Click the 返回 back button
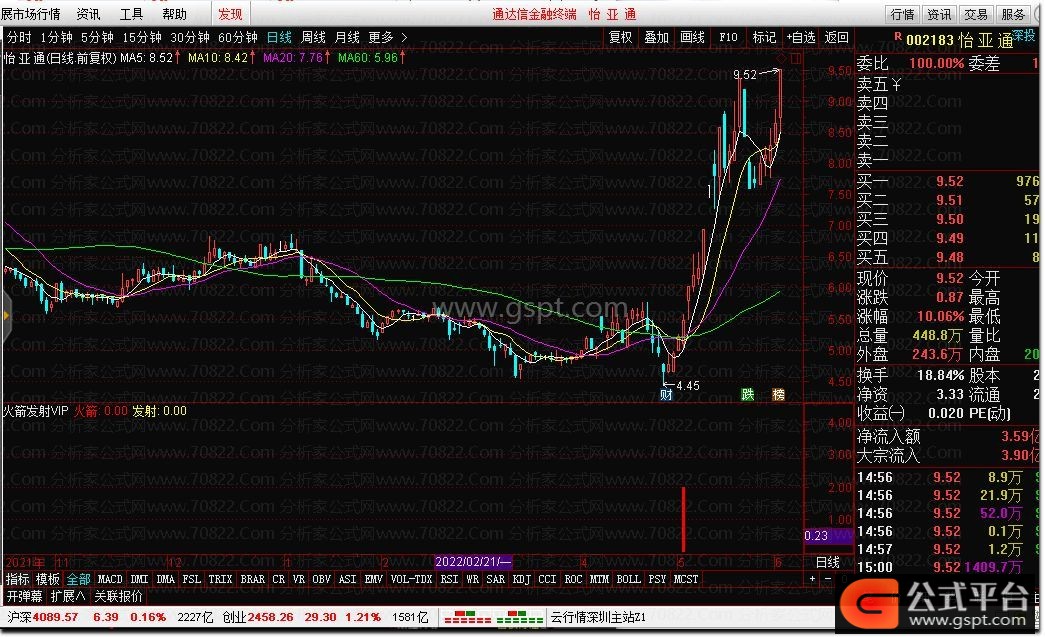 (837, 37)
